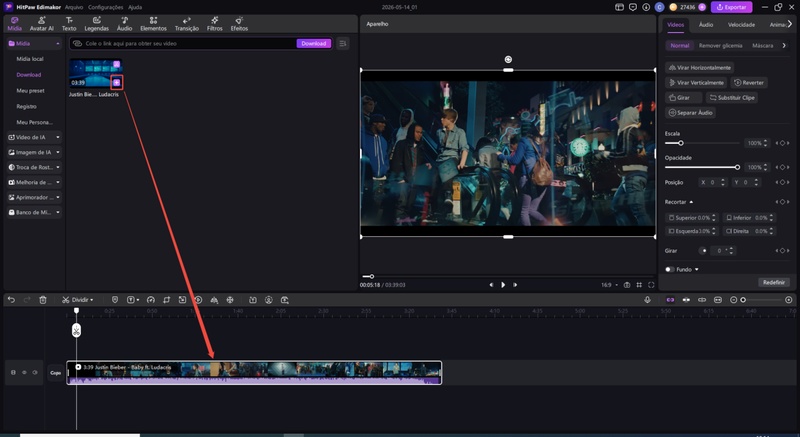Viewport: 800px width, 437px height.
Task: Open the Elementos panel
Action: click(153, 24)
